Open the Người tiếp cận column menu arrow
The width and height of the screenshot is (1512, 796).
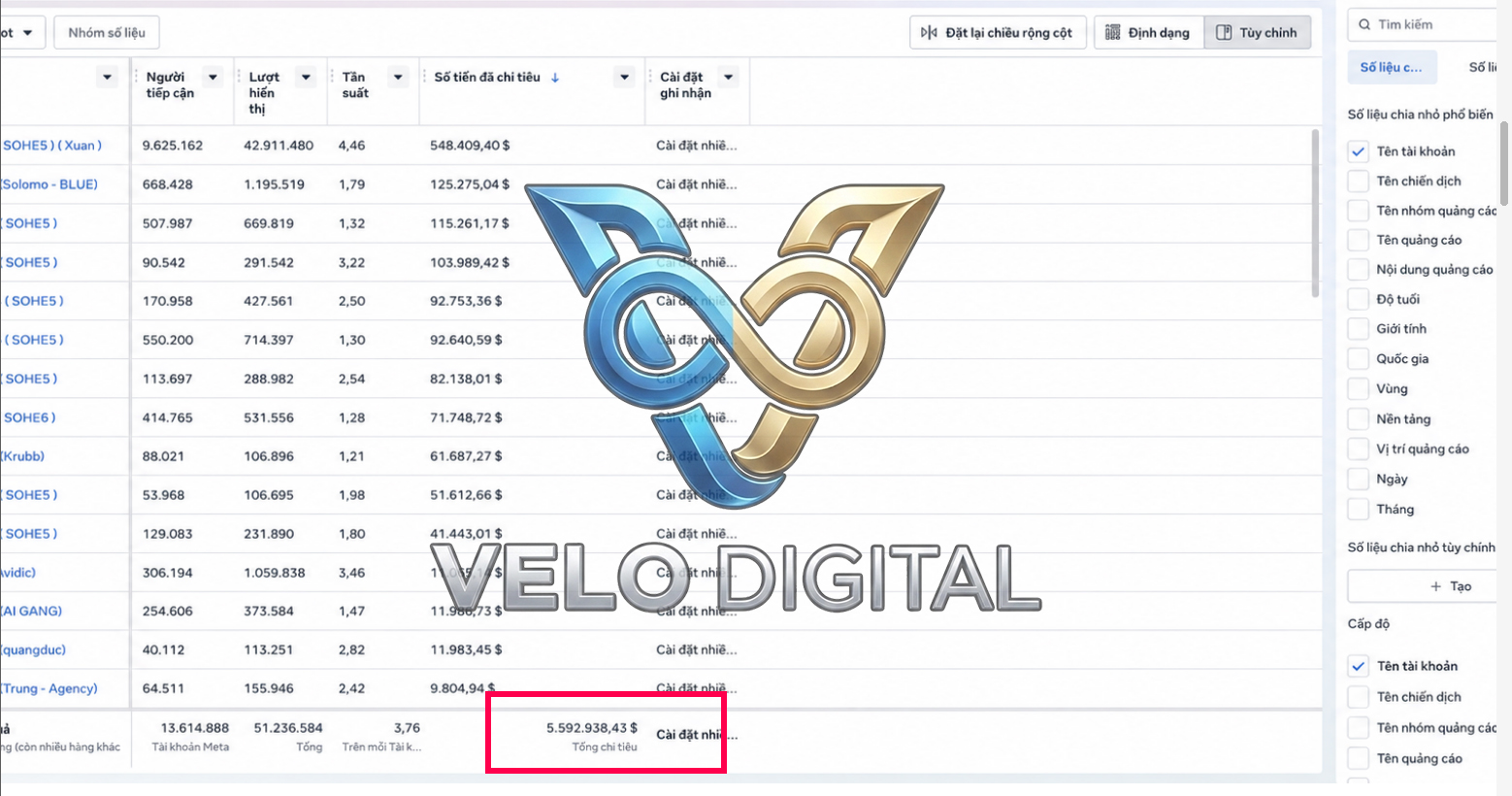(x=213, y=77)
